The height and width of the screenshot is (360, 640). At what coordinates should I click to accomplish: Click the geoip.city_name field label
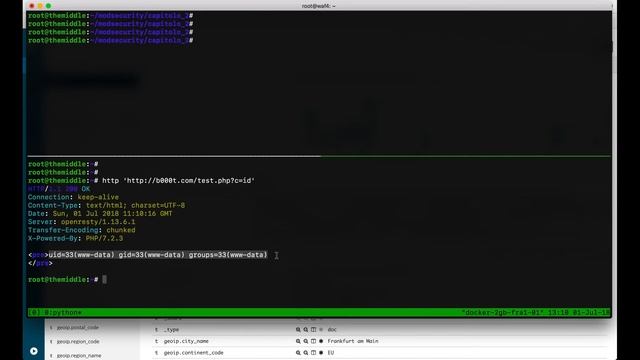tap(186, 341)
